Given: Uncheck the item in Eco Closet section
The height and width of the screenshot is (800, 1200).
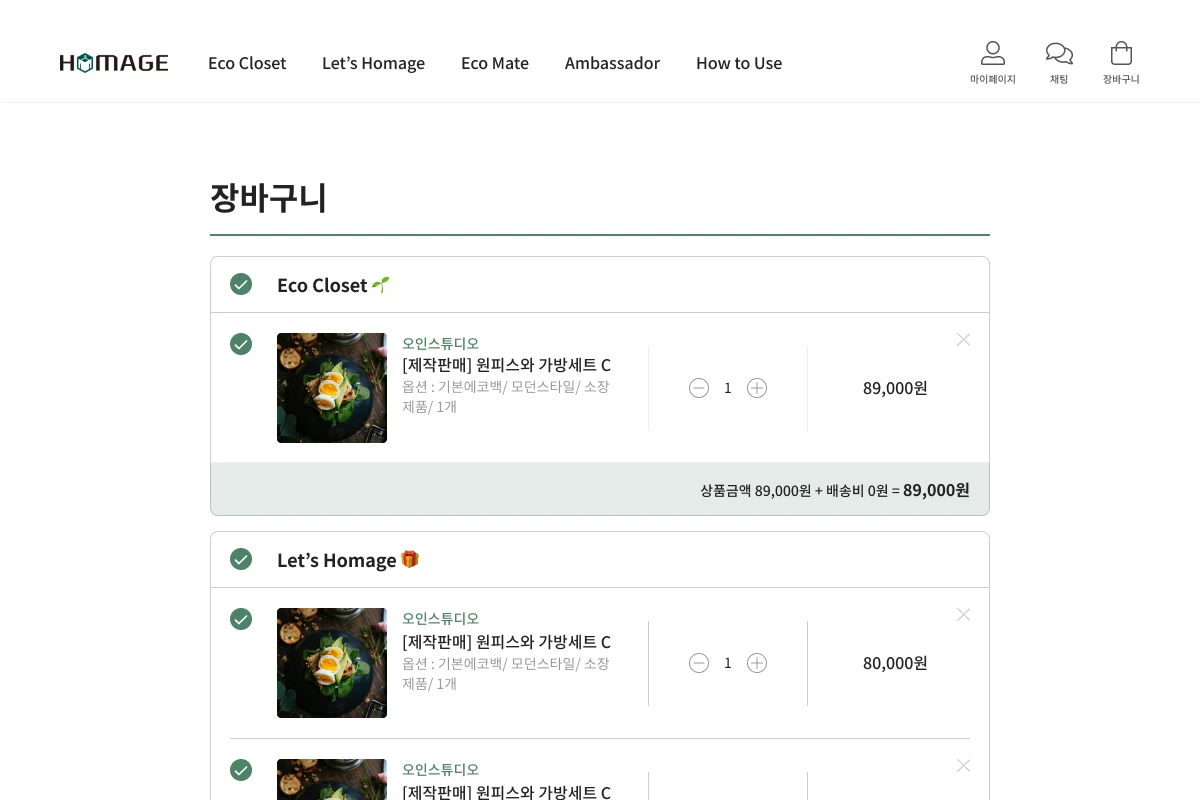Looking at the screenshot, I should point(241,344).
